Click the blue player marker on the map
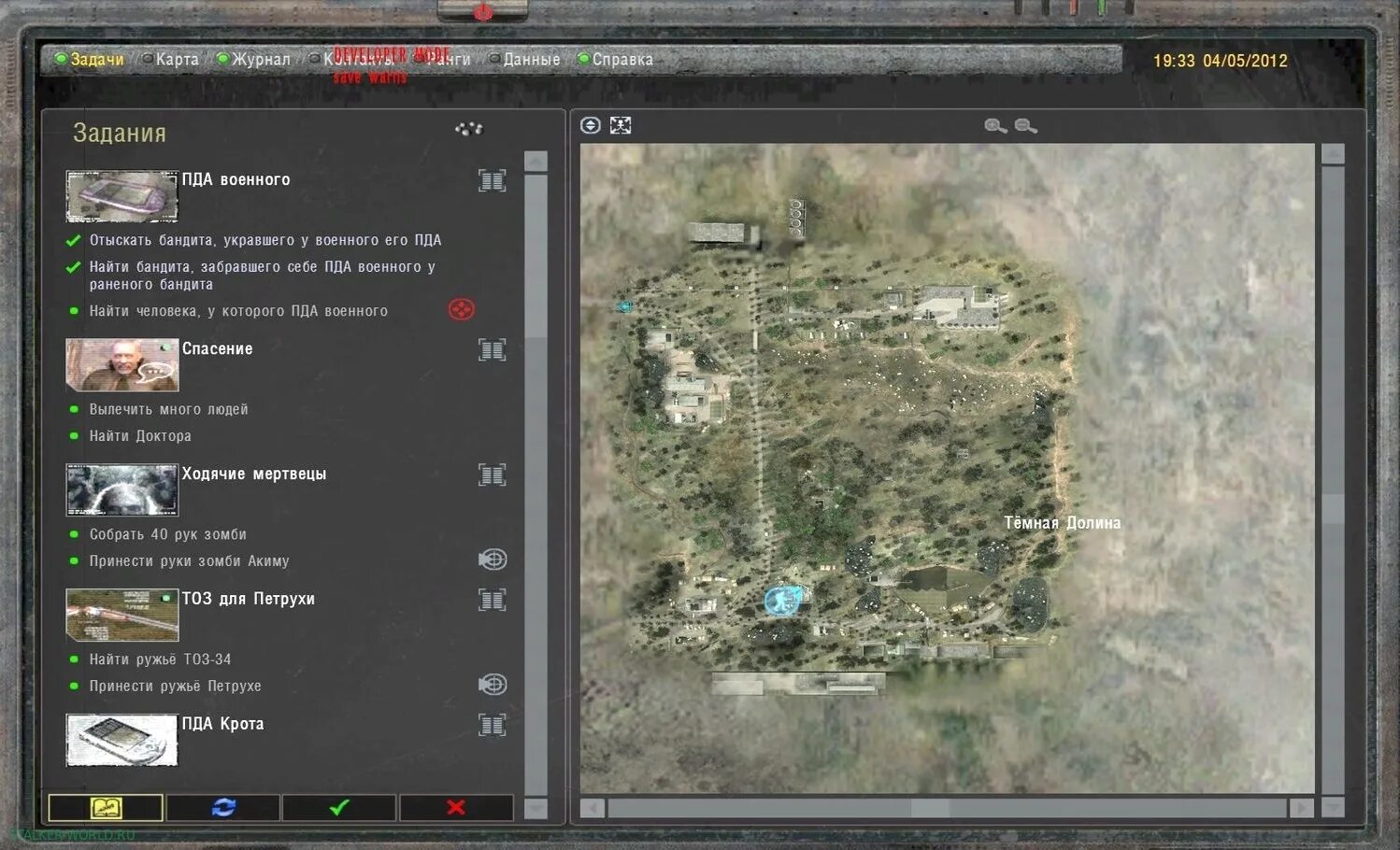 coord(782,600)
